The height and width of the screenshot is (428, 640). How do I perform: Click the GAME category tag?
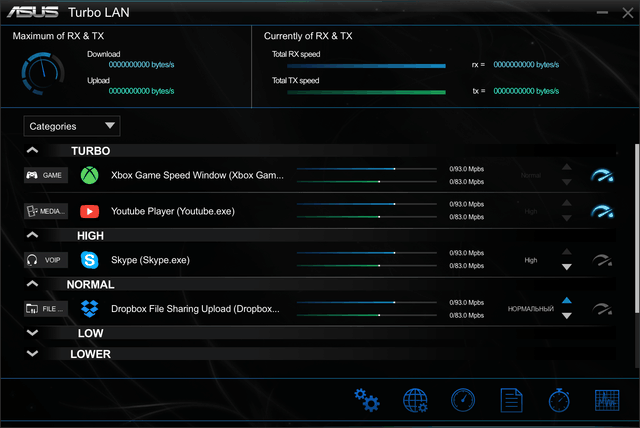click(x=46, y=175)
